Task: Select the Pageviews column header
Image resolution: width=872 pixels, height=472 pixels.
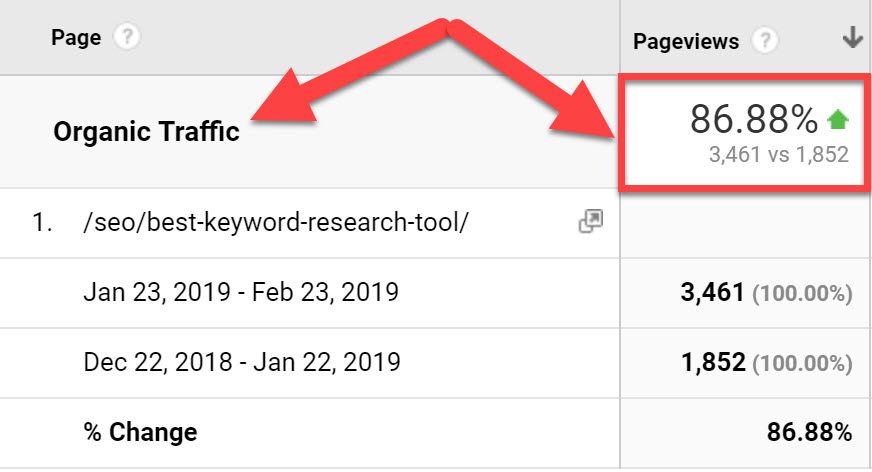Action: tap(686, 41)
